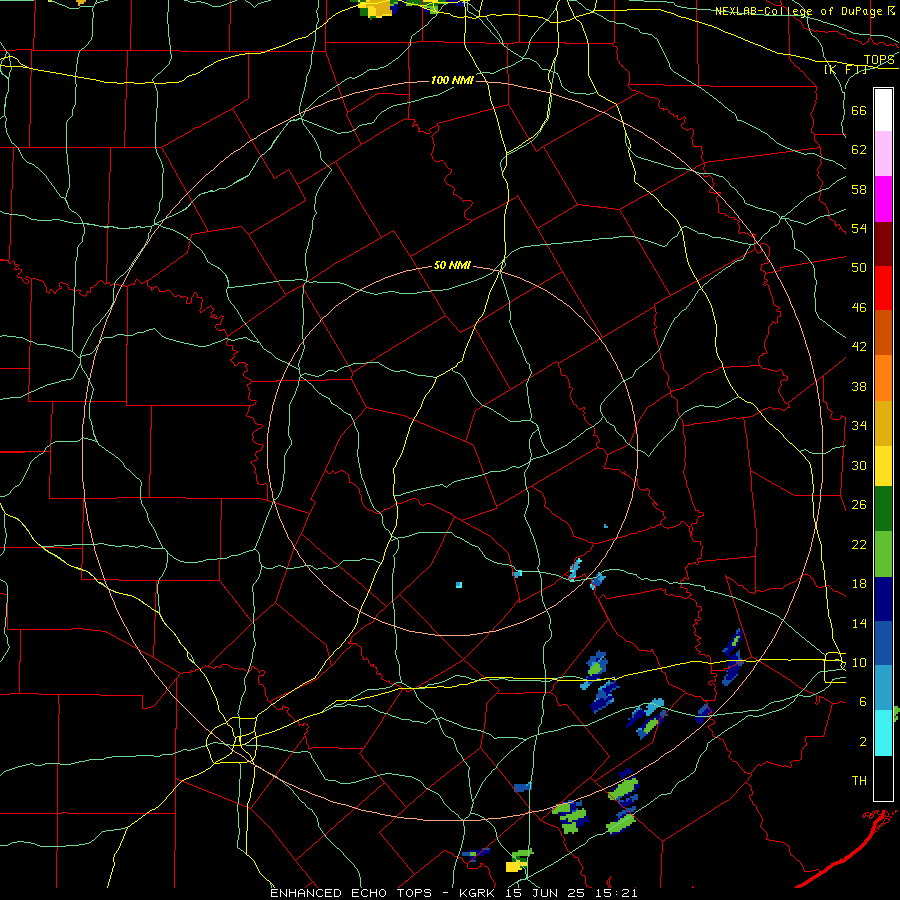
Task: Click the legend value '38'
Action: [x=859, y=386]
